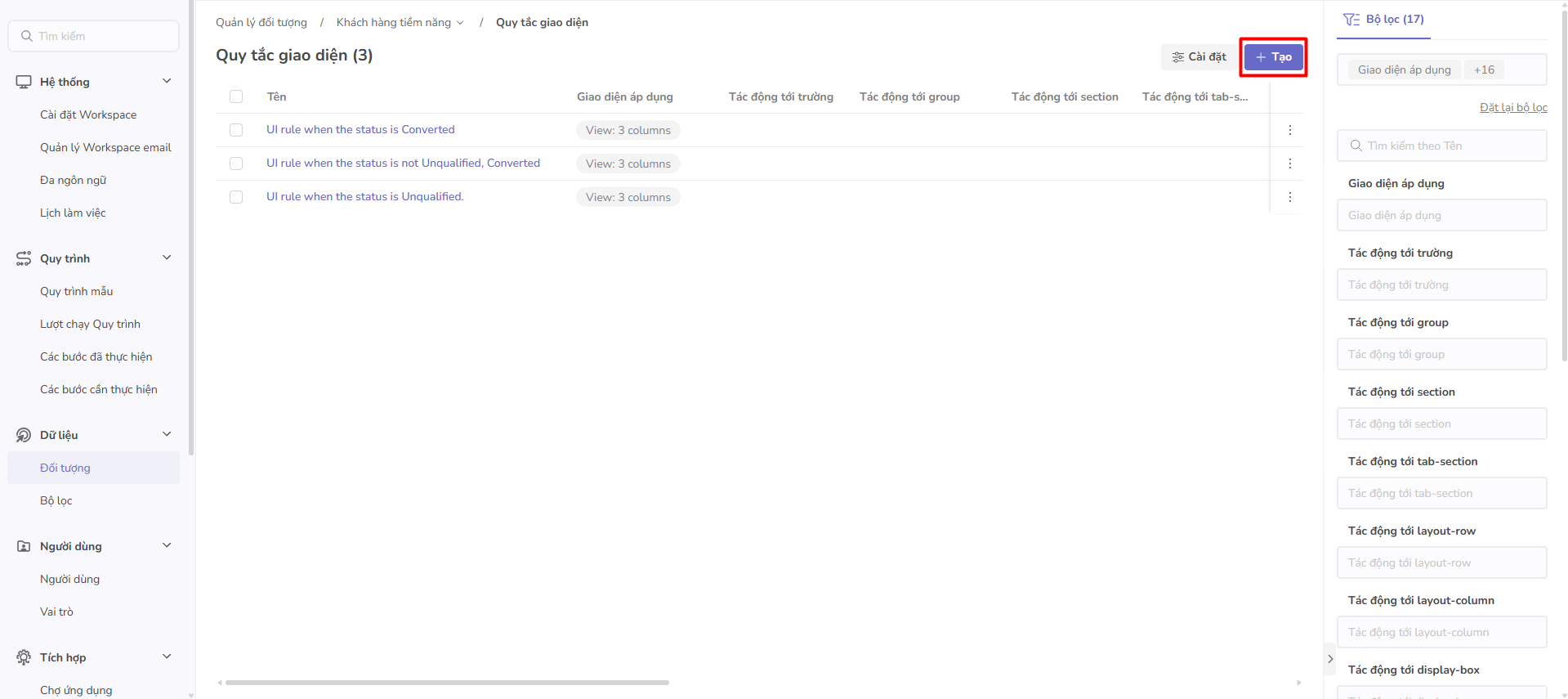Click the horizontal scrollbar under the table
Screen dimensions: 1568x699
[x=447, y=682]
